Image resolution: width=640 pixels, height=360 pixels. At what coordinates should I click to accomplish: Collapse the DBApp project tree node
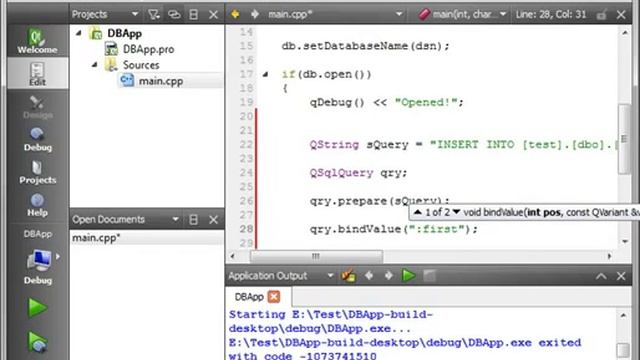(x=79, y=33)
